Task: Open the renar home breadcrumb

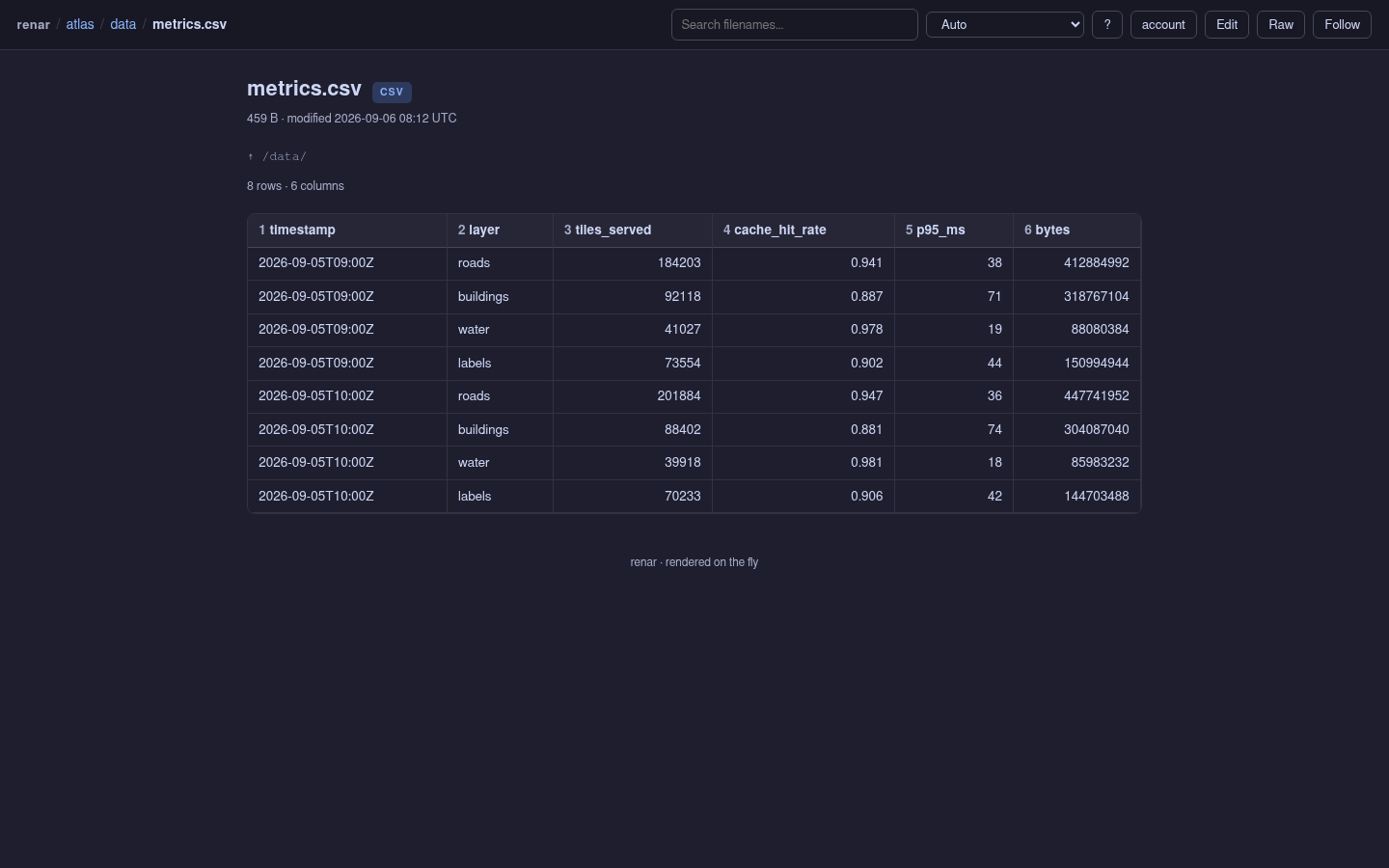Action: [34, 24]
